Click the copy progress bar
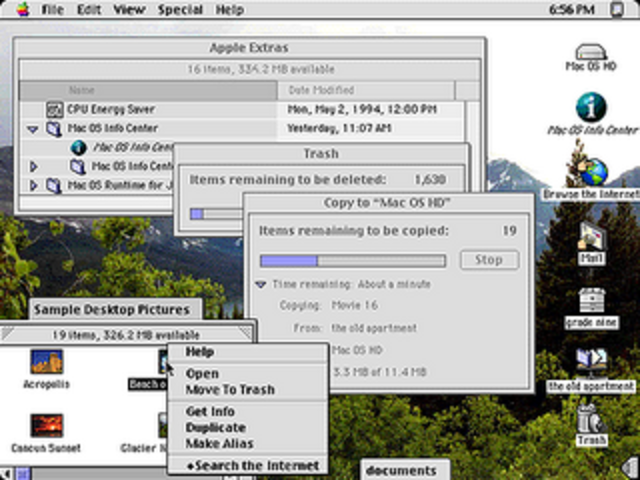The height and width of the screenshot is (480, 640). click(353, 261)
